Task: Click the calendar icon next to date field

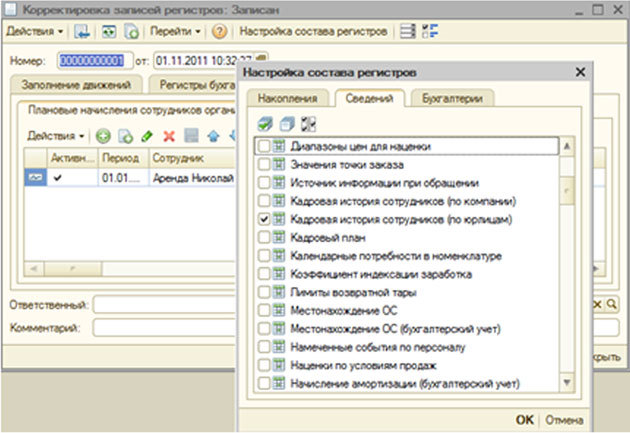Action: coord(262,60)
